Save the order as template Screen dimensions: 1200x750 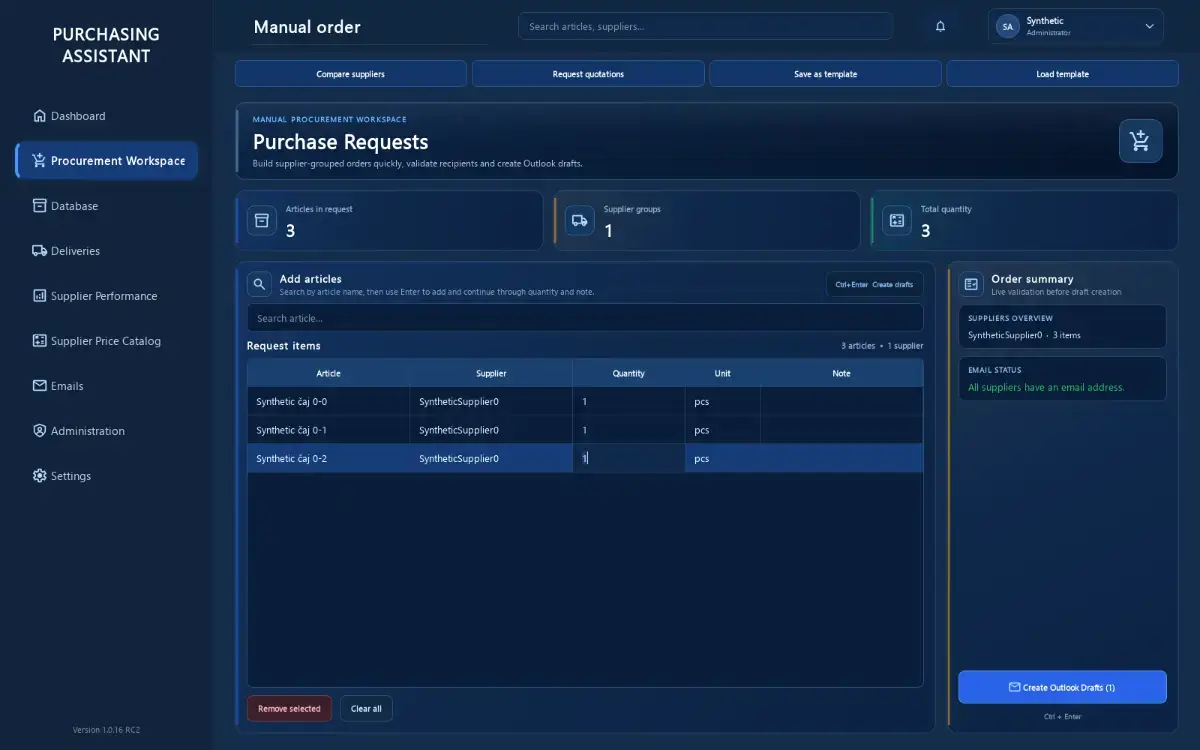pos(825,74)
